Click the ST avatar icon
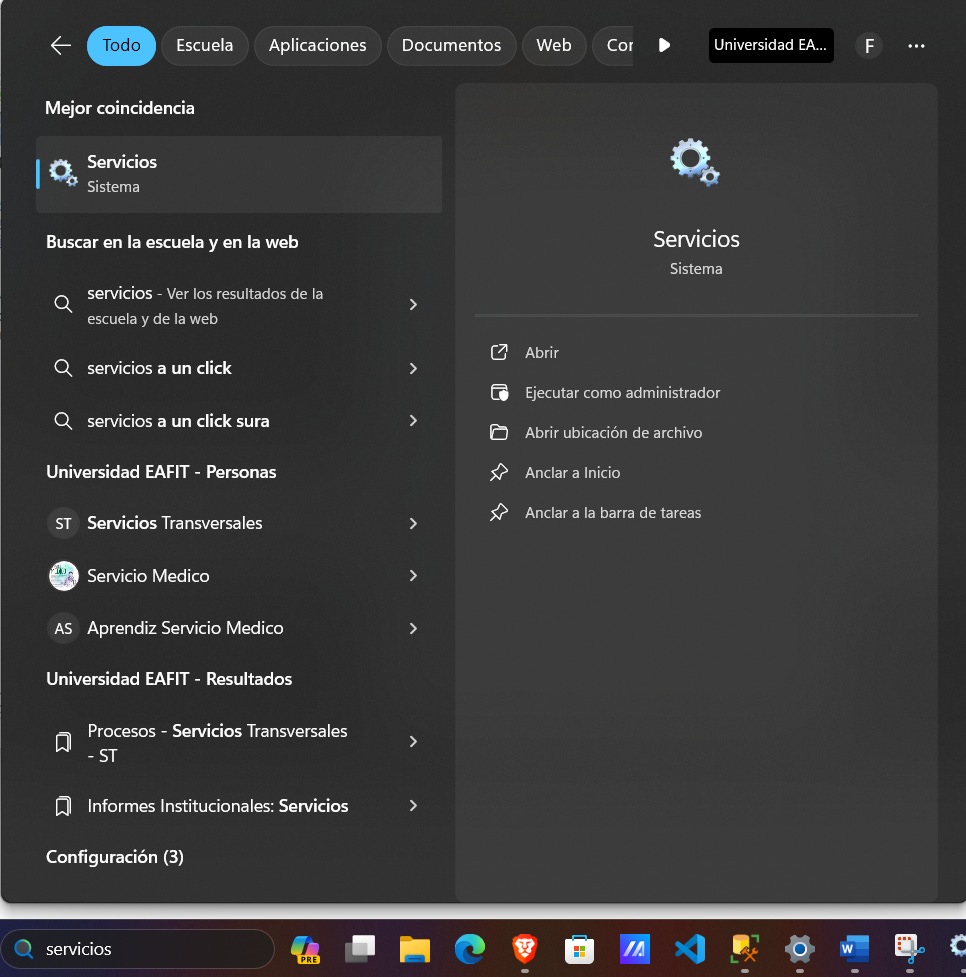Viewport: 966px width, 977px height. (x=63, y=523)
